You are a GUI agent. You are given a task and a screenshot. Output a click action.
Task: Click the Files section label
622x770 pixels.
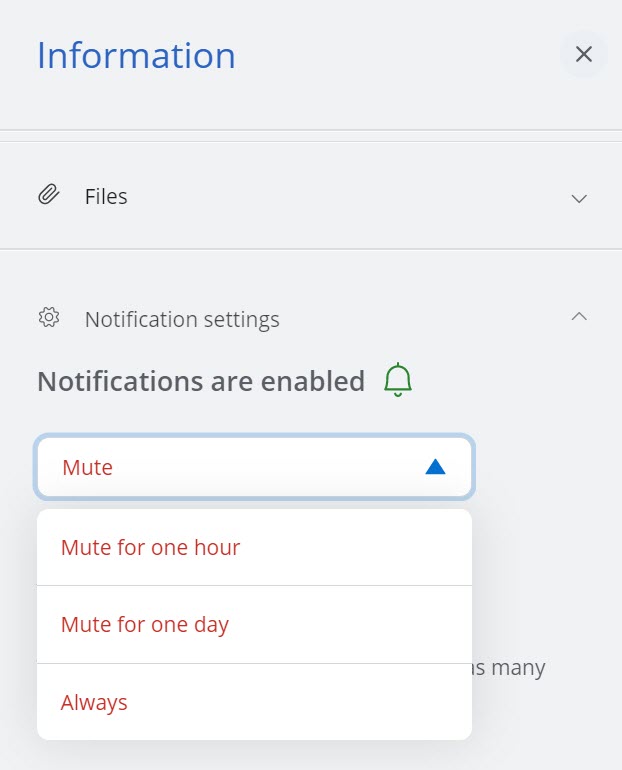(x=106, y=196)
